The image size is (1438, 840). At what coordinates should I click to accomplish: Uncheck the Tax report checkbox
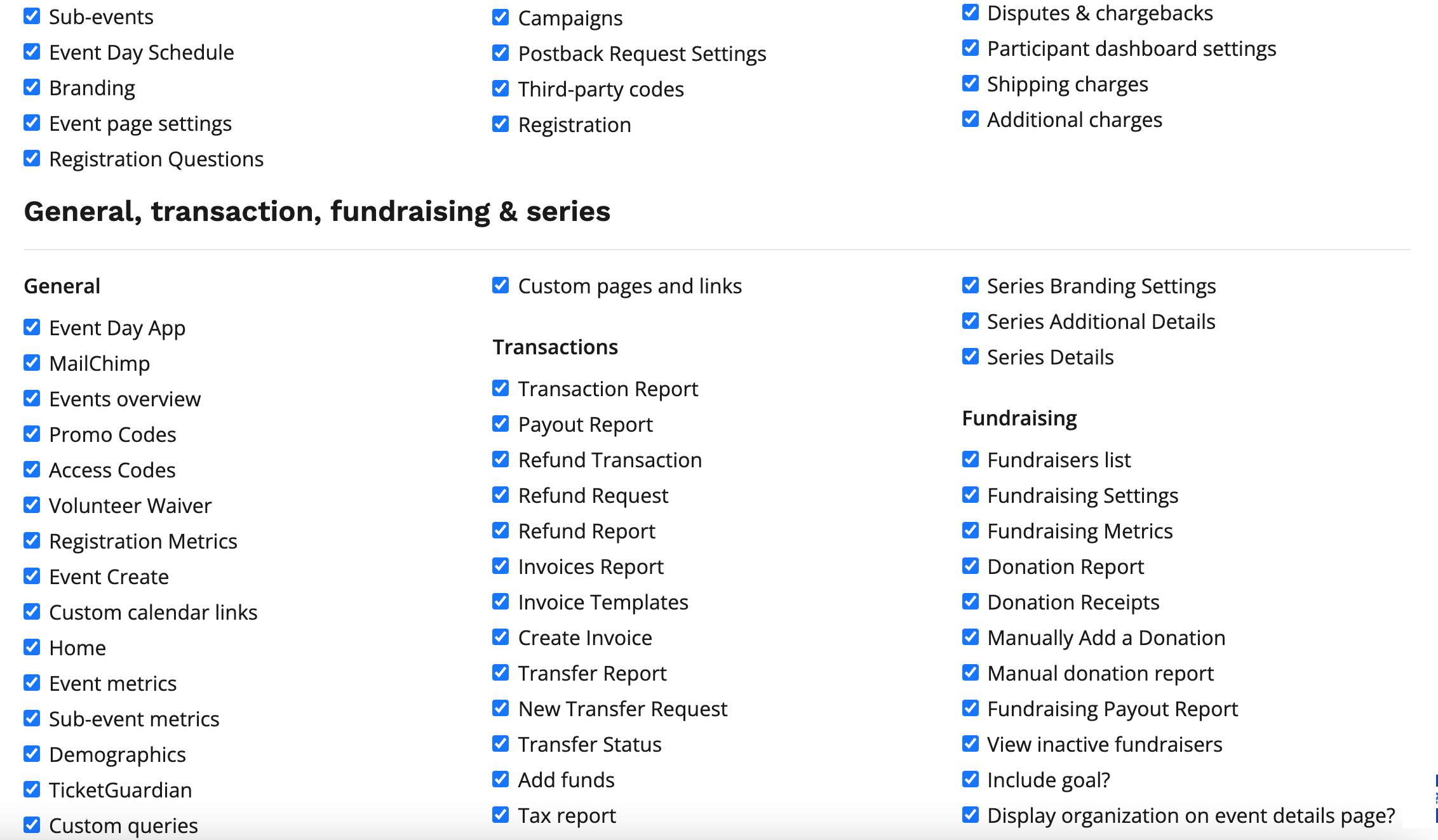(x=501, y=815)
